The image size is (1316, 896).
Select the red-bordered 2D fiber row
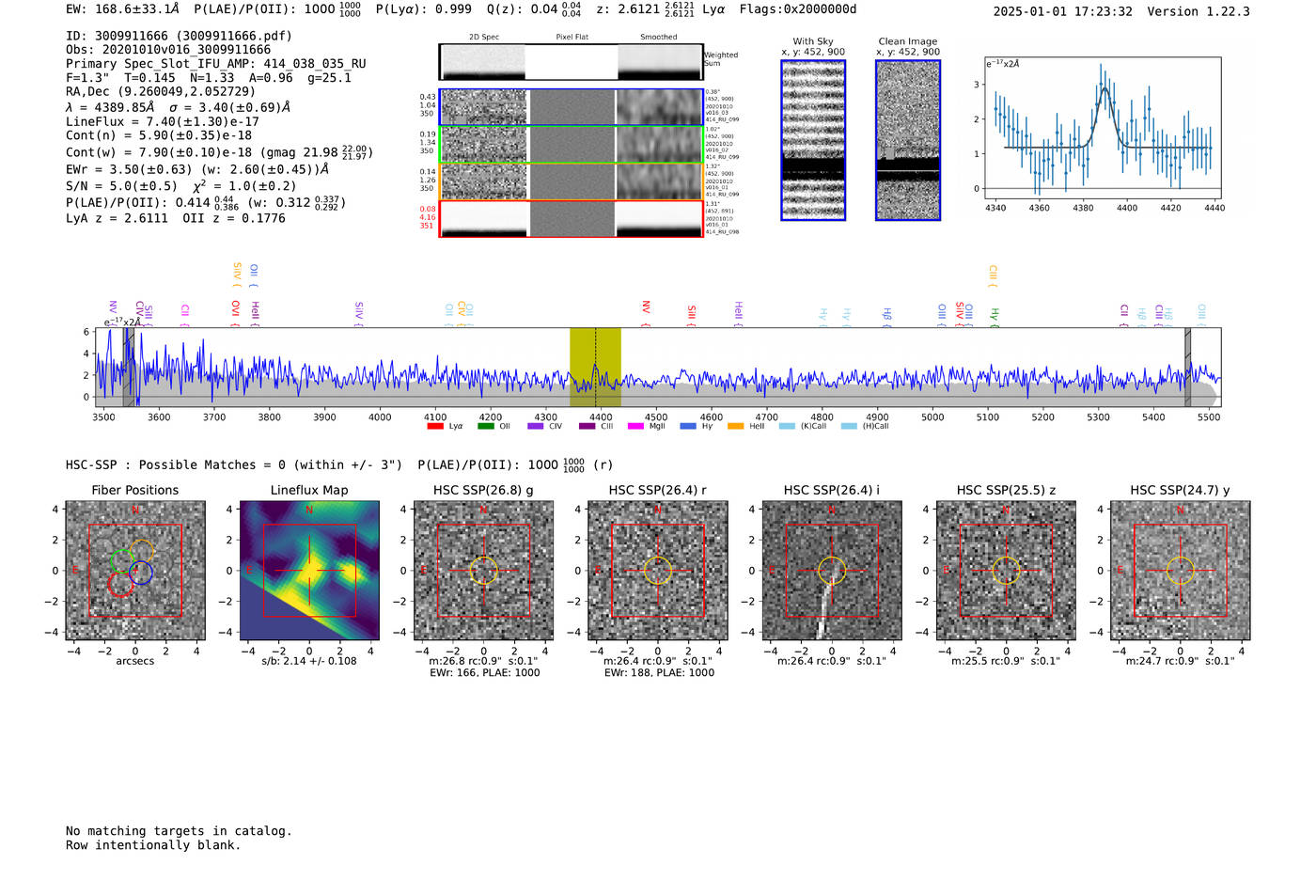tap(571, 219)
